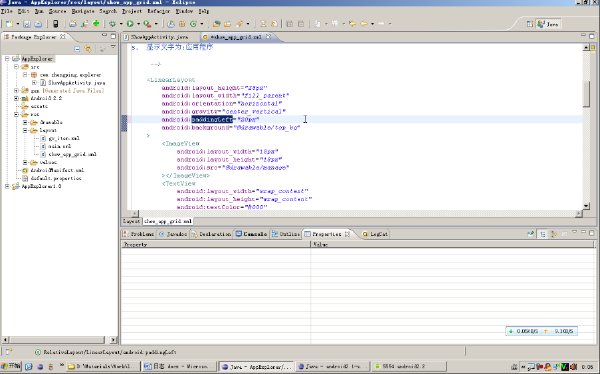
Task: Click the Back navigation yellow arrow
Action: [x=364, y=24]
